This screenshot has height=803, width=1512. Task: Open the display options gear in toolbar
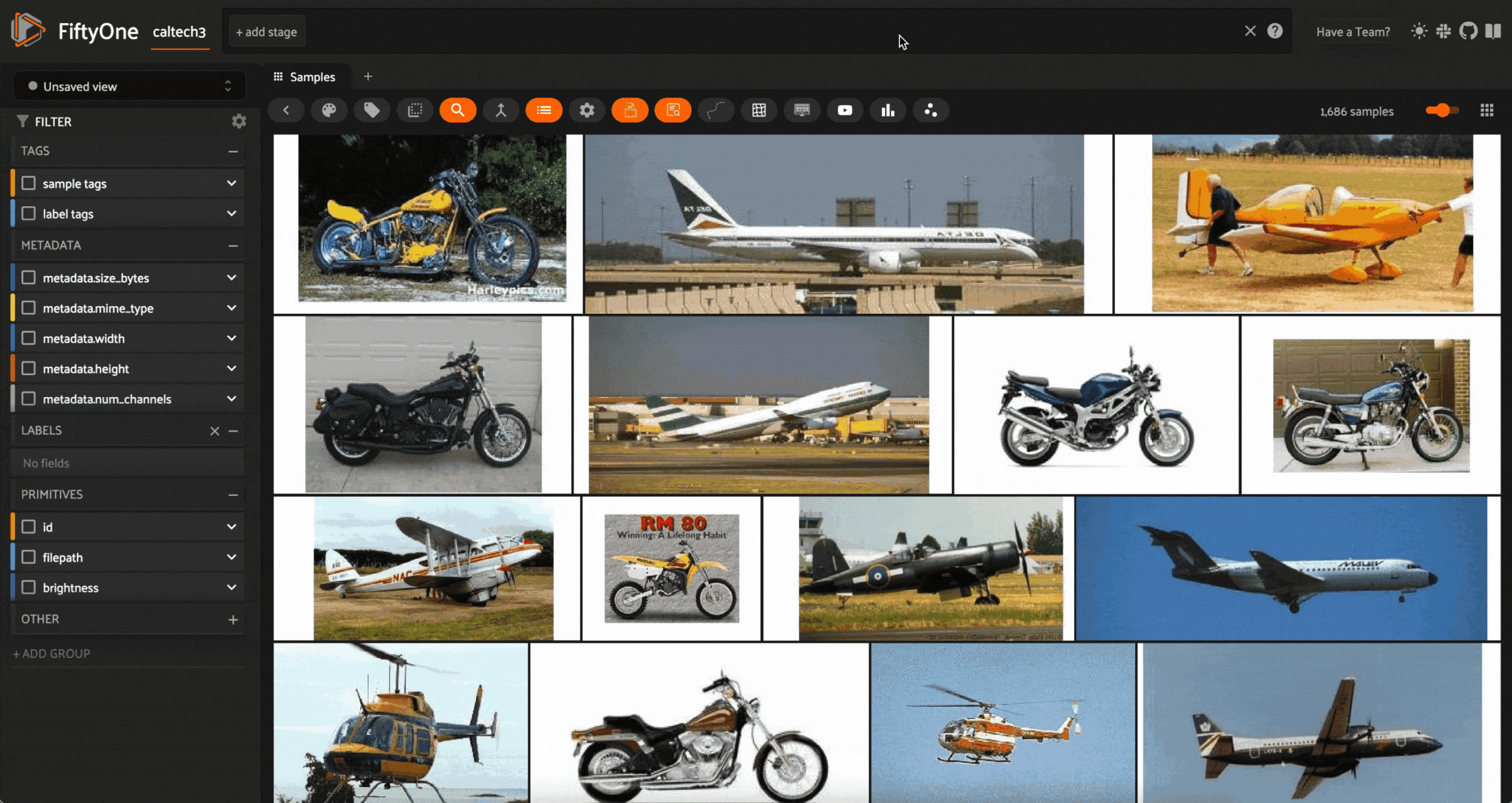pos(586,110)
